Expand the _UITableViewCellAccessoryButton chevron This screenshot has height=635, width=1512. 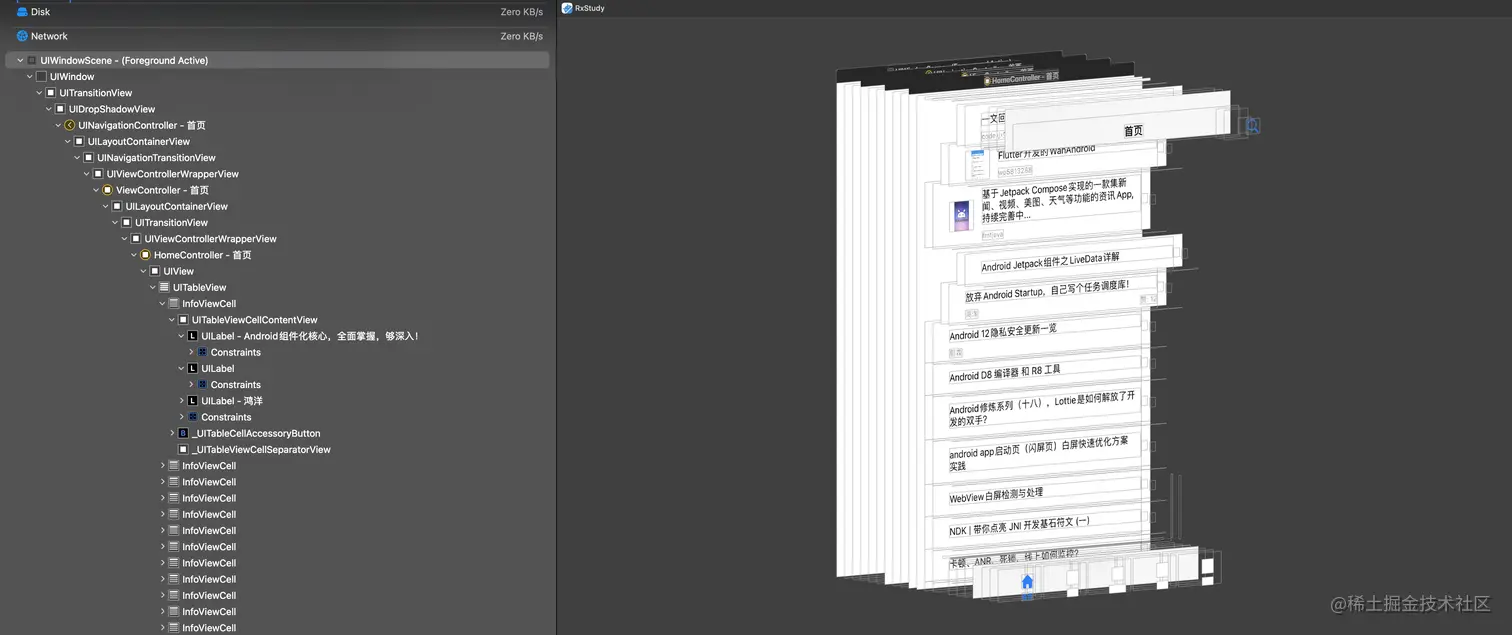click(x=172, y=433)
